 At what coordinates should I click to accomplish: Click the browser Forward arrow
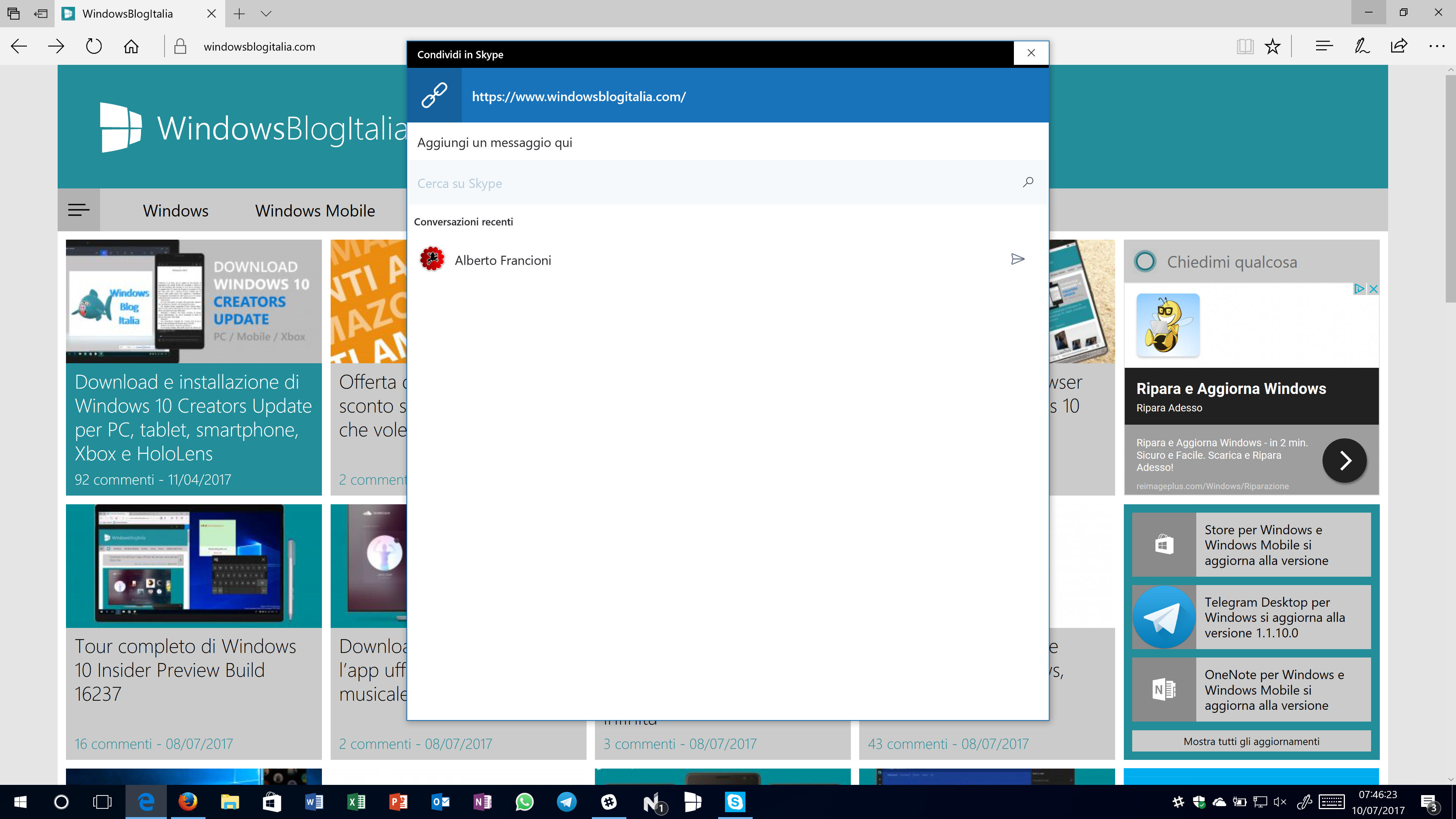coord(56,46)
